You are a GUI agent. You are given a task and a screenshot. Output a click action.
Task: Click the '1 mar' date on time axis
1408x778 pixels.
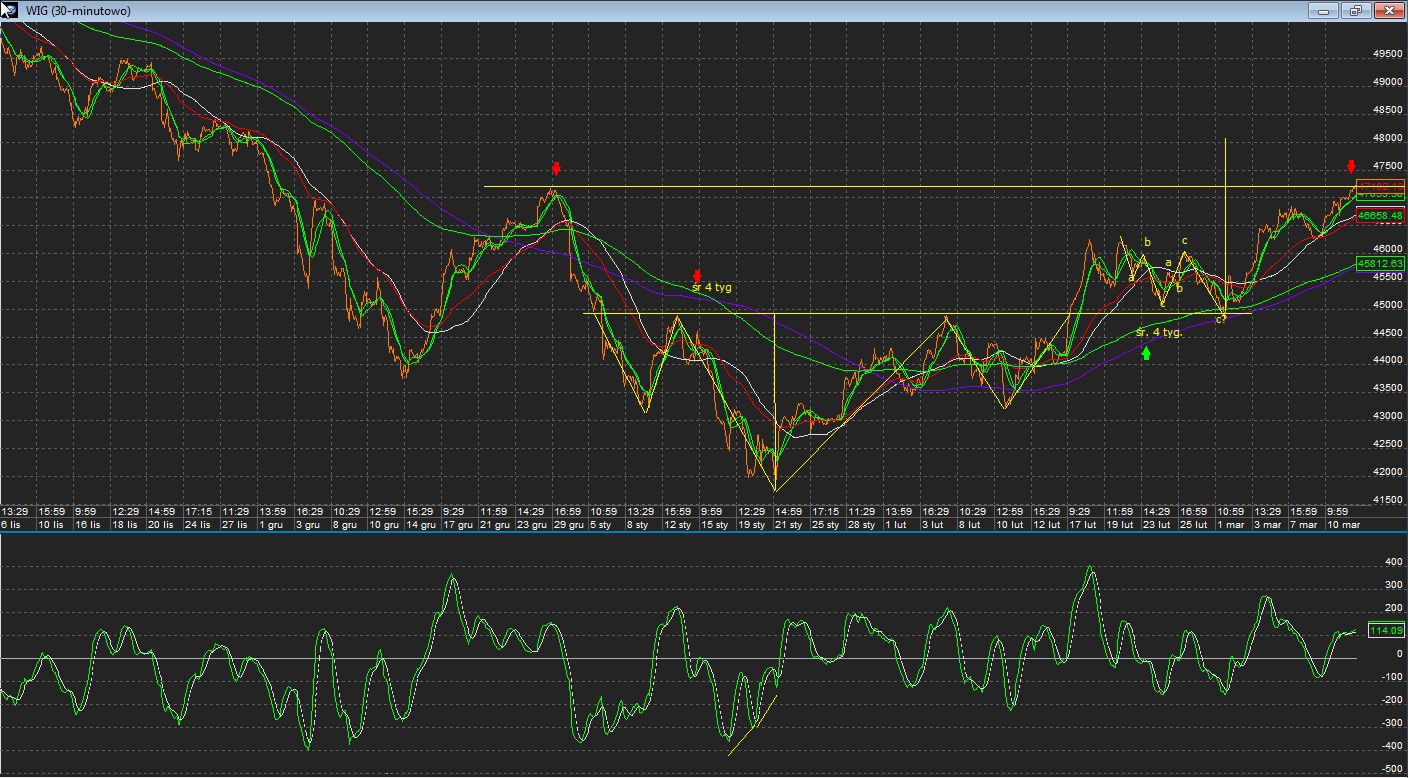[x=1229, y=525]
